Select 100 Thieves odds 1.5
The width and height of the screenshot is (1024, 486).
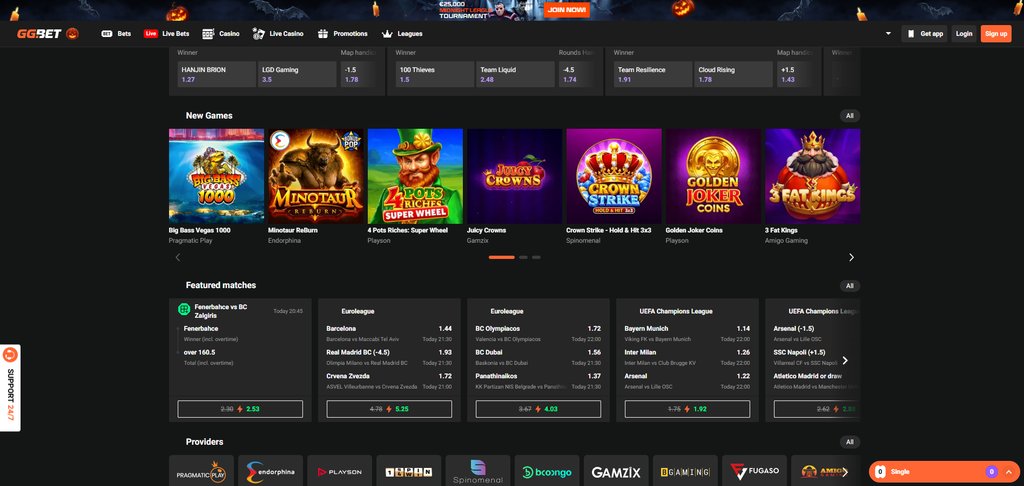click(x=435, y=74)
